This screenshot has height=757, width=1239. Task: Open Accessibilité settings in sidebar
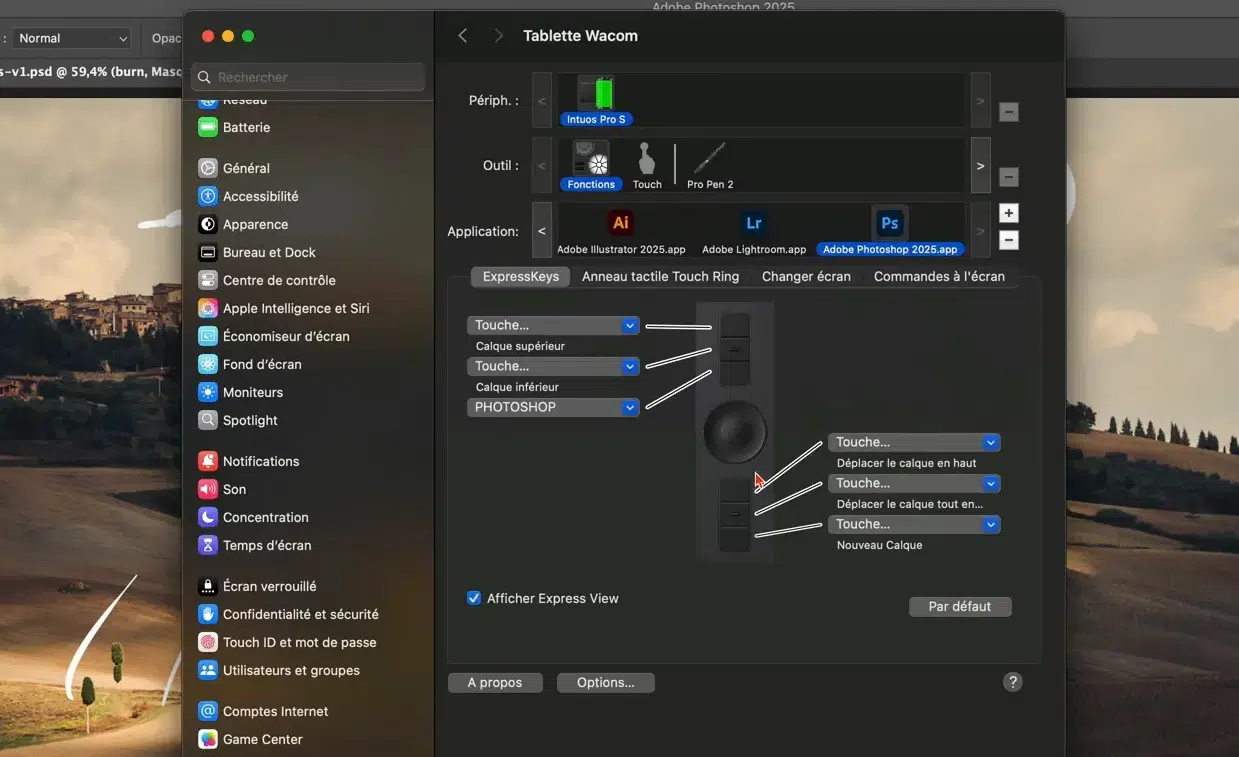[248, 196]
